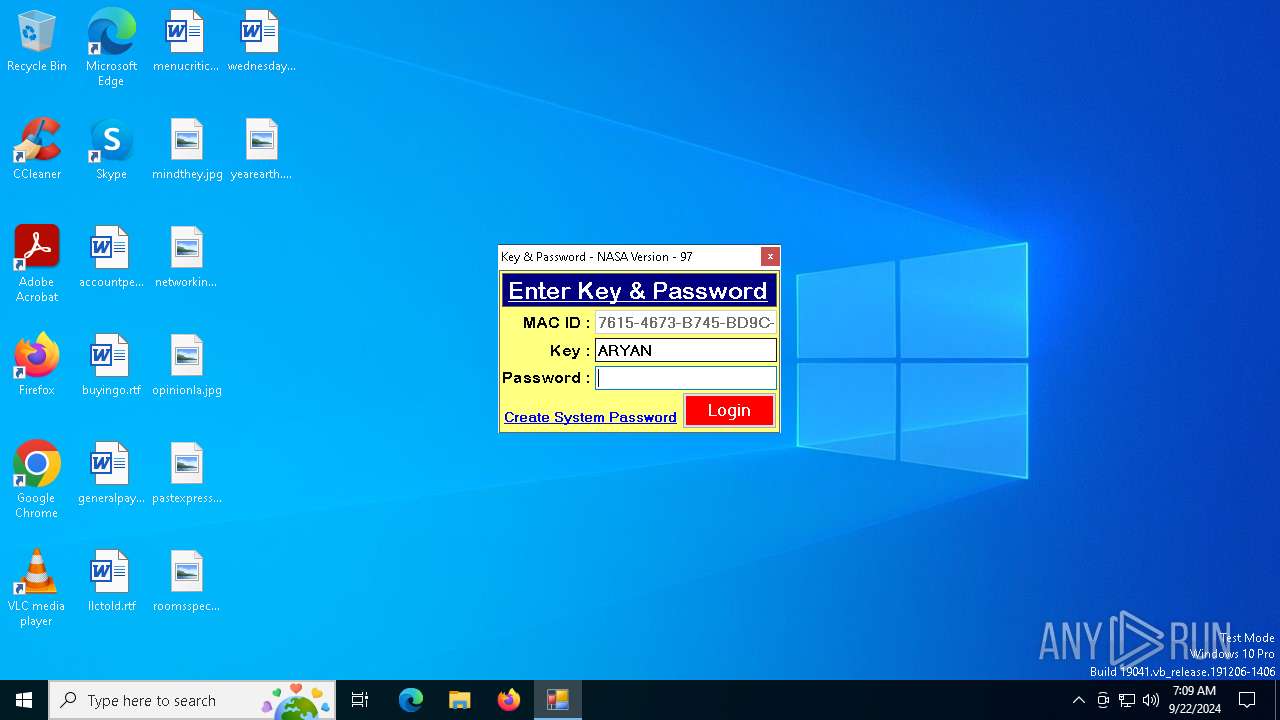The height and width of the screenshot is (720, 1280).
Task: Open network status tray icon
Action: click(1127, 700)
